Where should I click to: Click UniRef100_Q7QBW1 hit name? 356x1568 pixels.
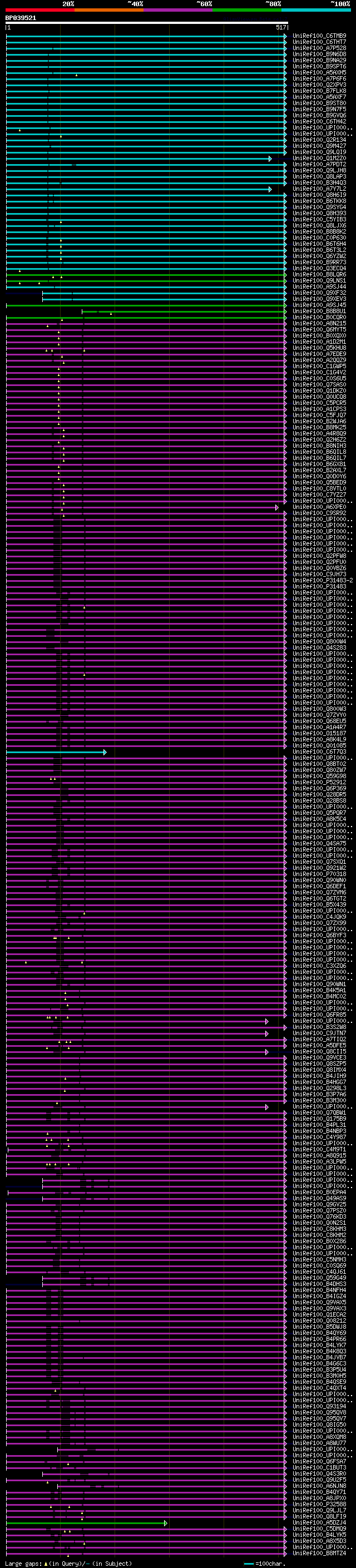319,1112
